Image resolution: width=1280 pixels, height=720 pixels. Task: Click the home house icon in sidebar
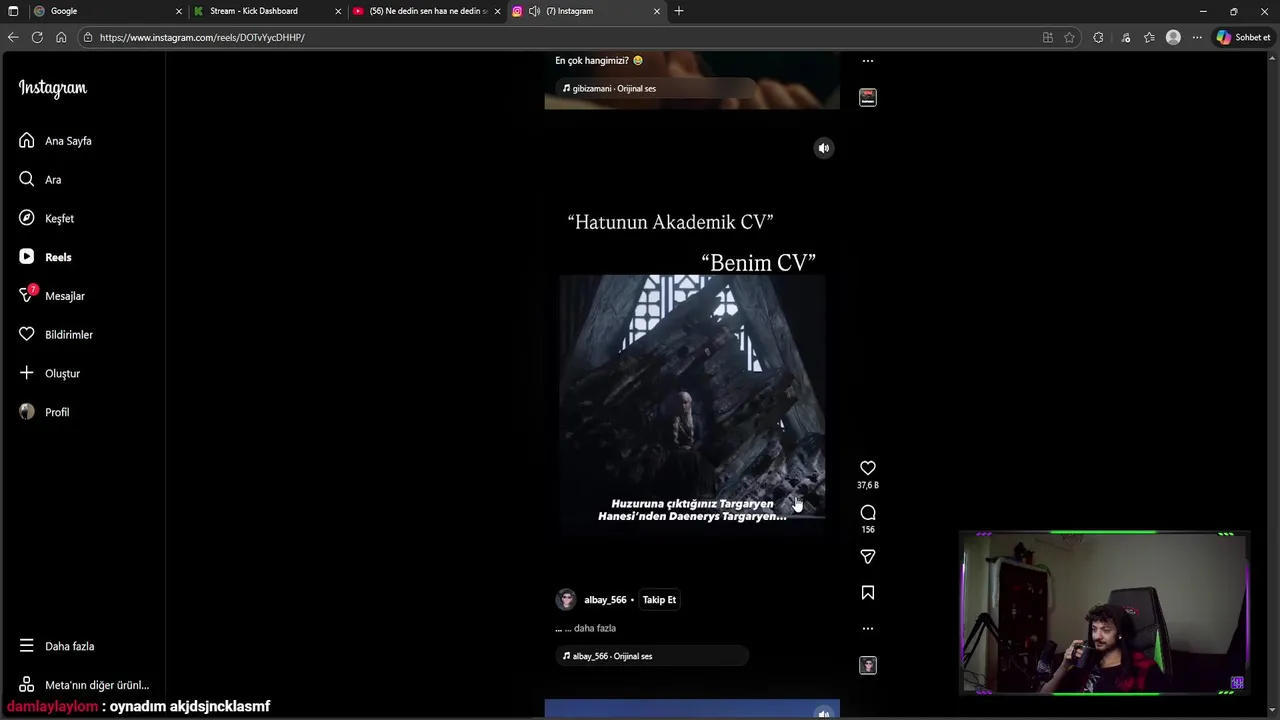[27, 141]
